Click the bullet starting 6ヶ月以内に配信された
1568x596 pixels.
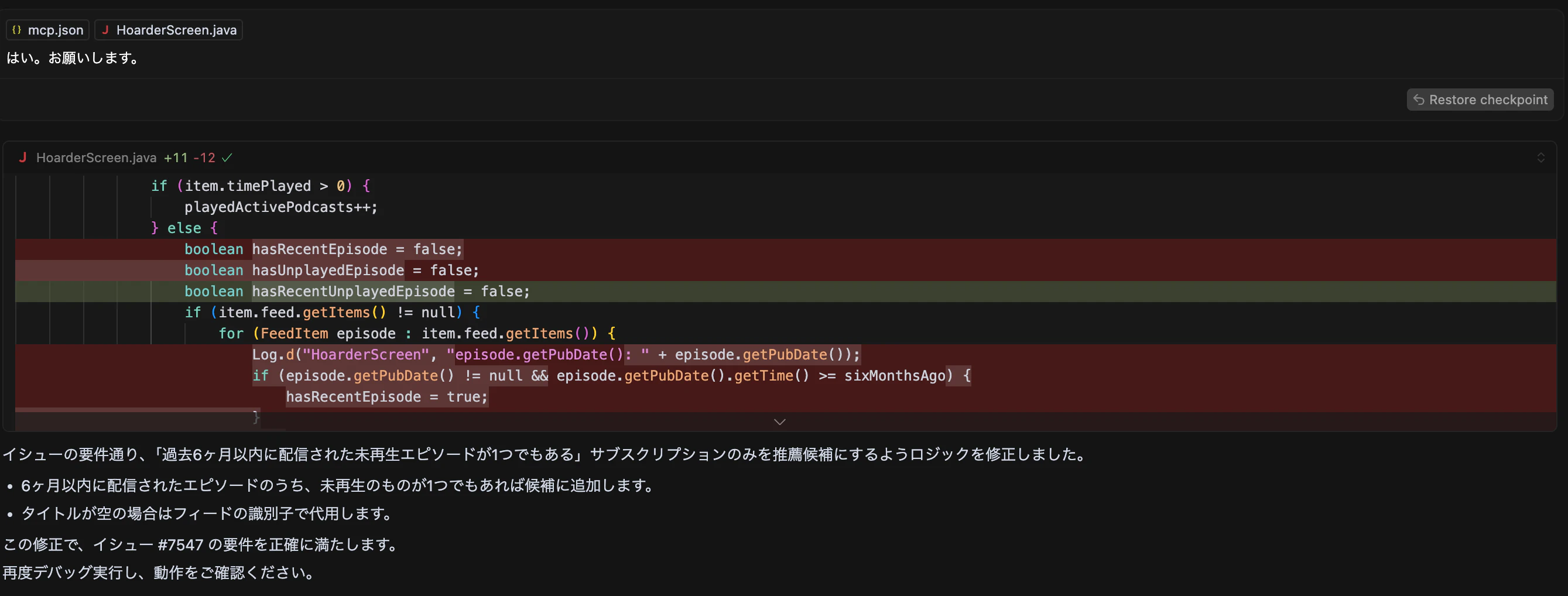[338, 486]
